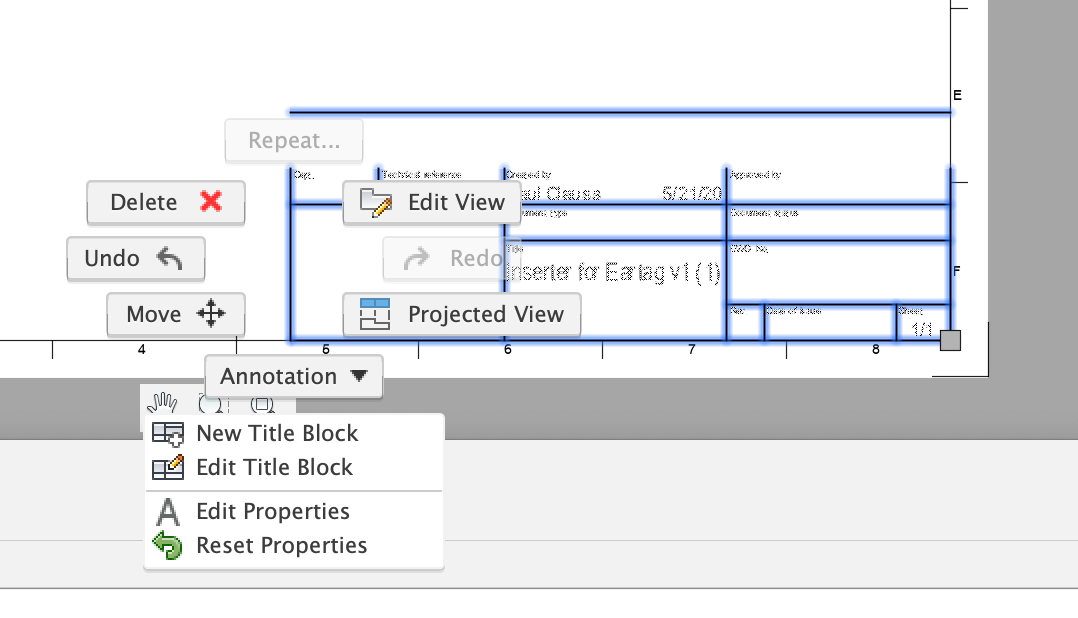Choose the Move command with cross-arrows
Viewport: 1078px width, 618px height.
coord(175,314)
